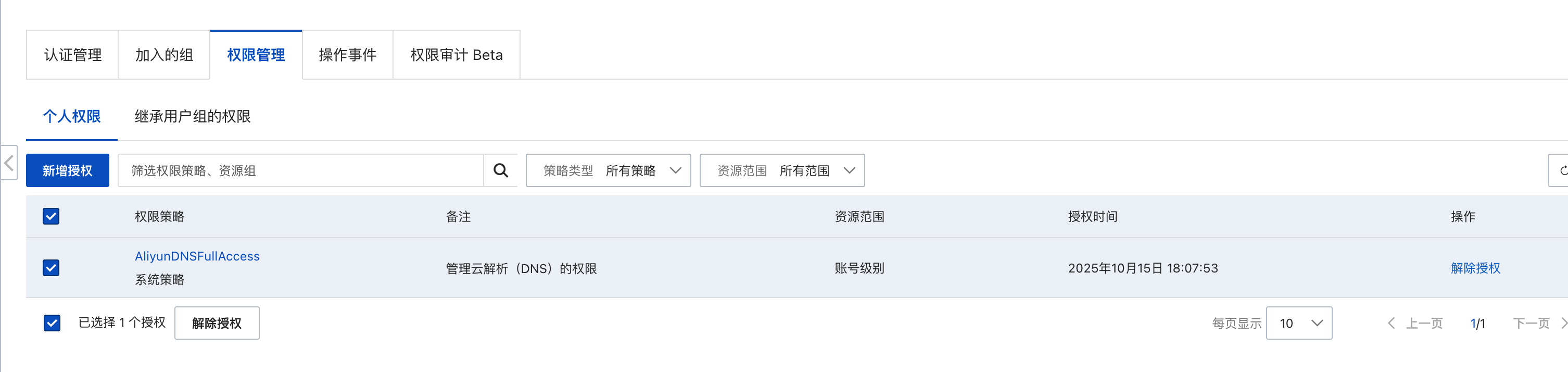The image size is (1568, 372).
Task: Open the page size dropdown showing 10
Action: tap(1298, 324)
